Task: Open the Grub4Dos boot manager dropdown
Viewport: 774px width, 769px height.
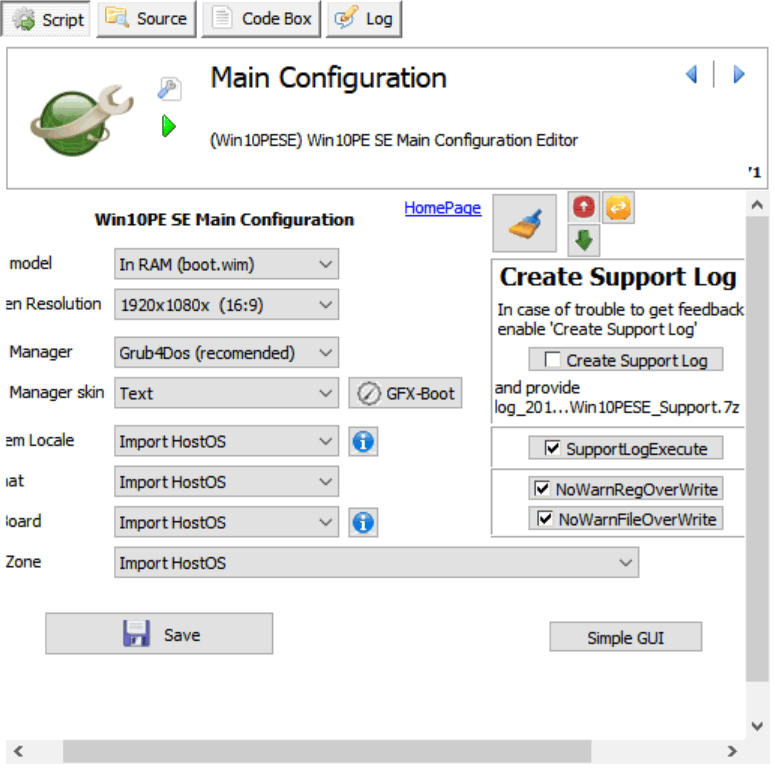Action: pyautogui.click(x=227, y=353)
